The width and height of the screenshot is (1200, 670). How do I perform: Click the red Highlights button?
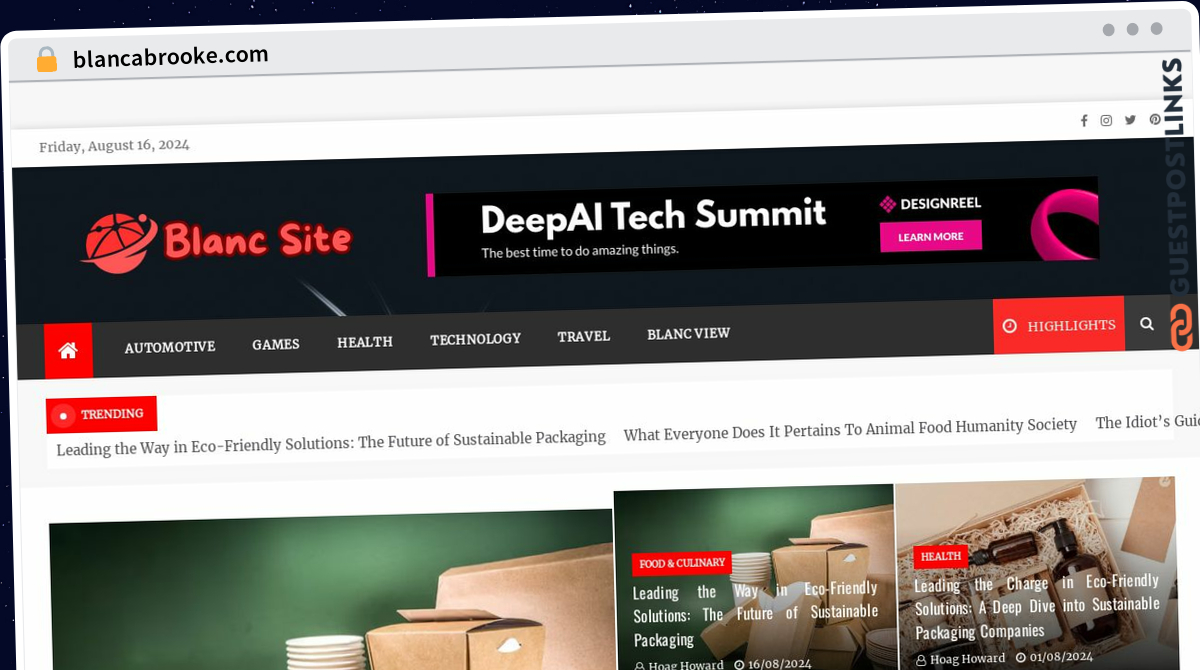point(1059,326)
